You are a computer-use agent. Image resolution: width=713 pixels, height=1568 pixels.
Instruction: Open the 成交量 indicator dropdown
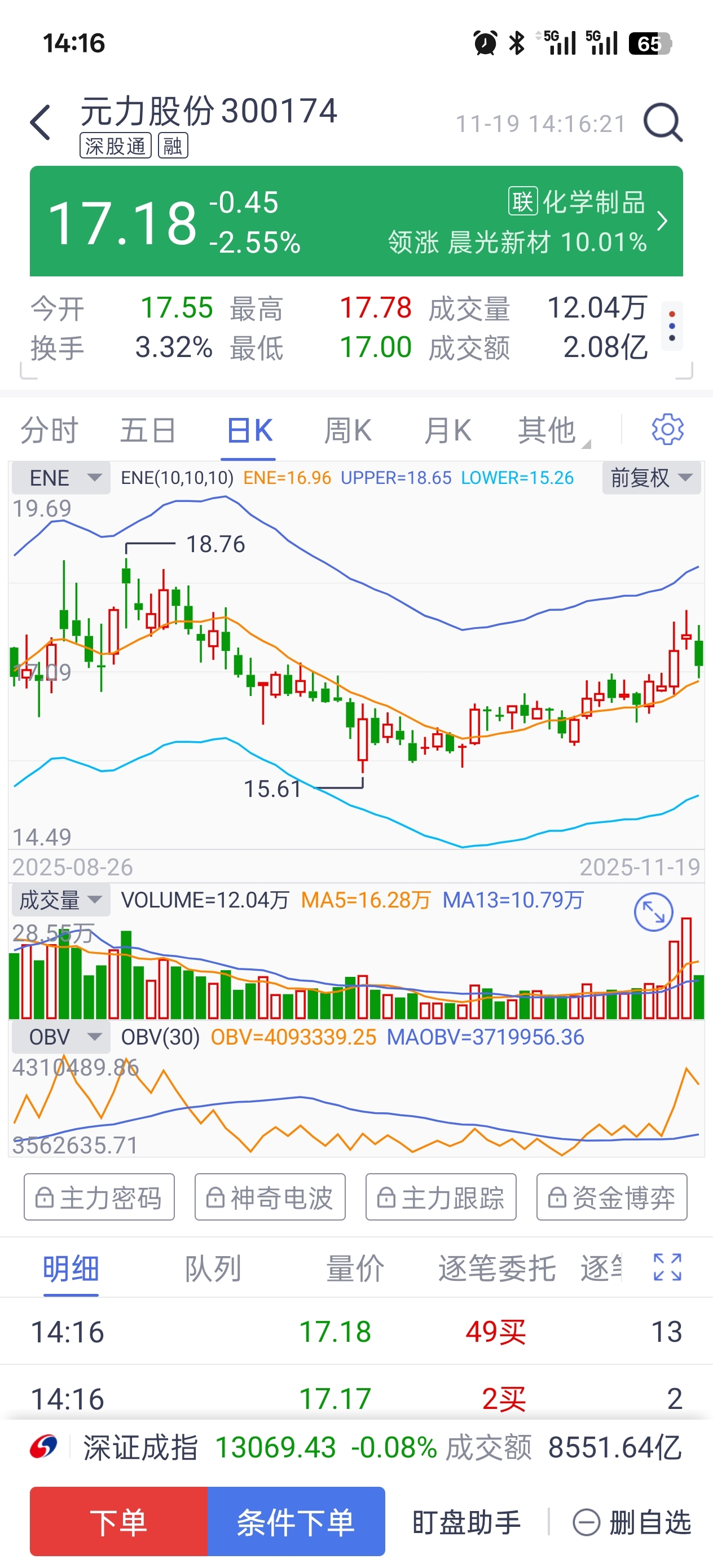(x=61, y=900)
